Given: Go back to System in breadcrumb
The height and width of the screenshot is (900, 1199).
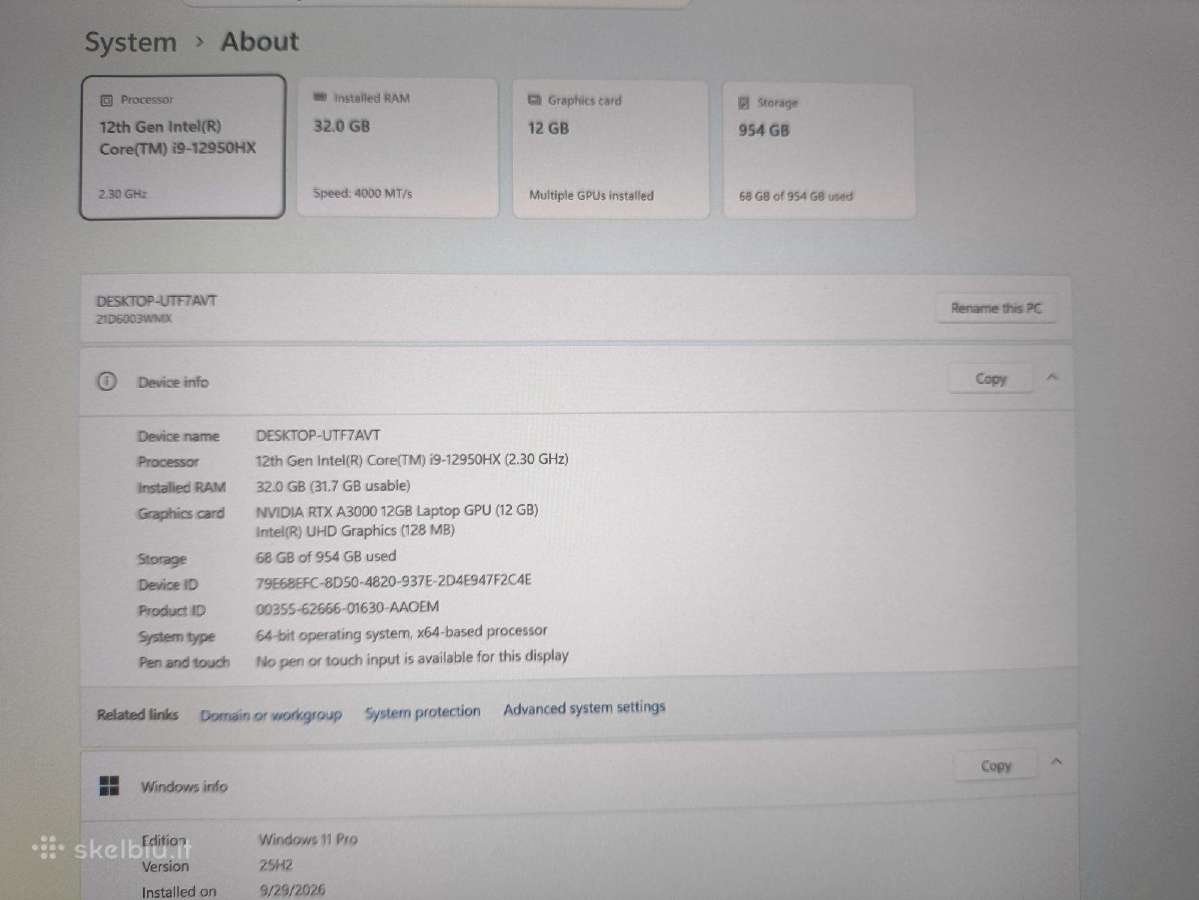Looking at the screenshot, I should [x=130, y=42].
